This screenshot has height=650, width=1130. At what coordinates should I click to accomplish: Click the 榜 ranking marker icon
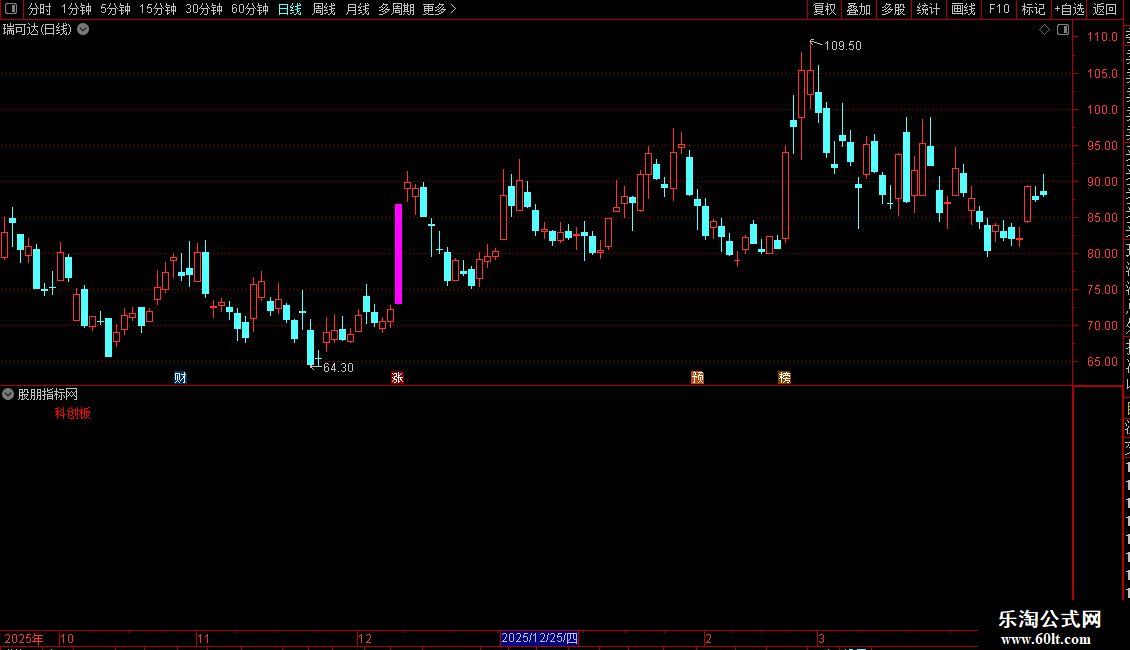(x=785, y=378)
